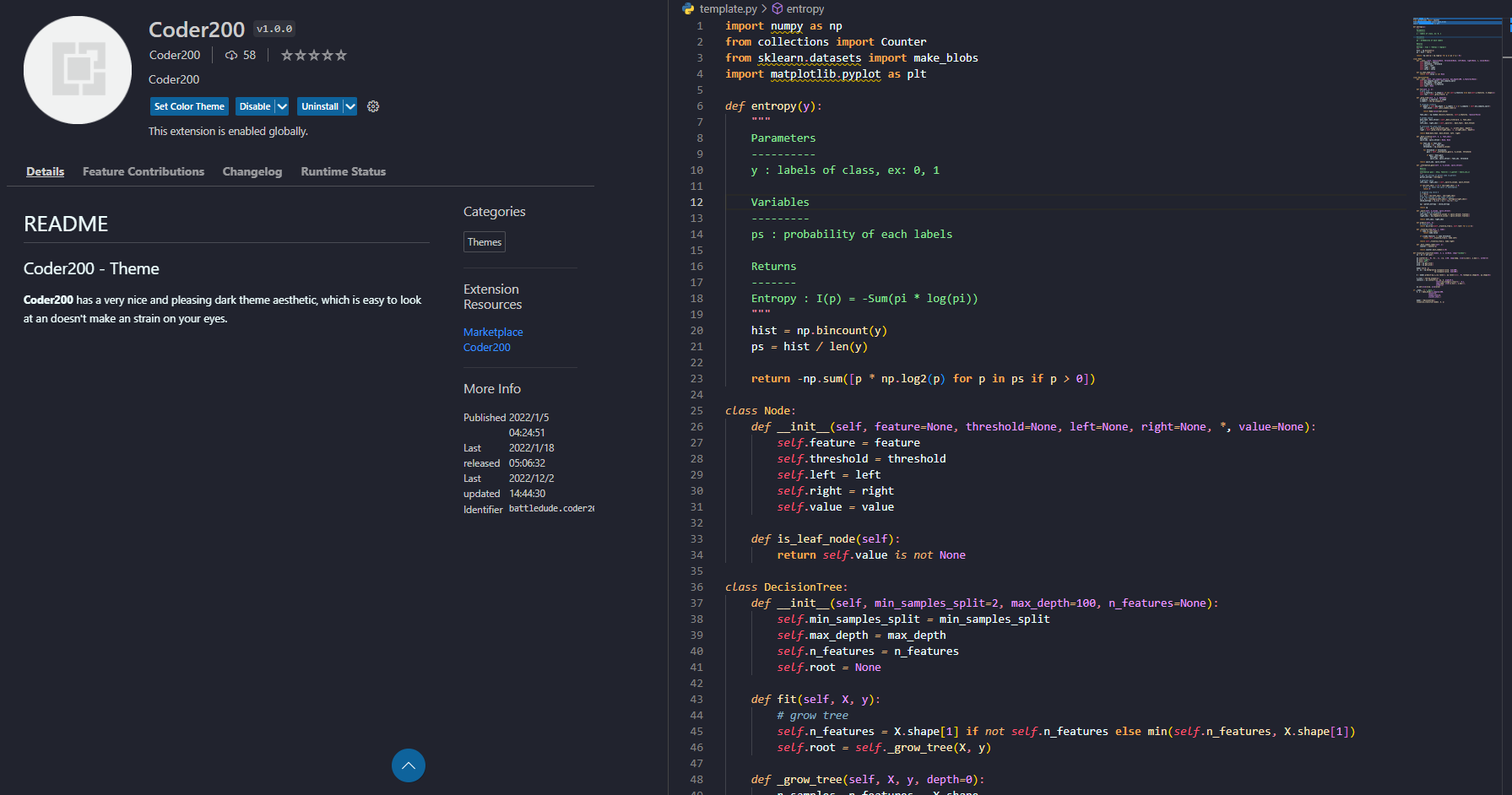Screen dimensions: 1512x795
Task: Click the install count cloud icon
Action: coord(231,55)
